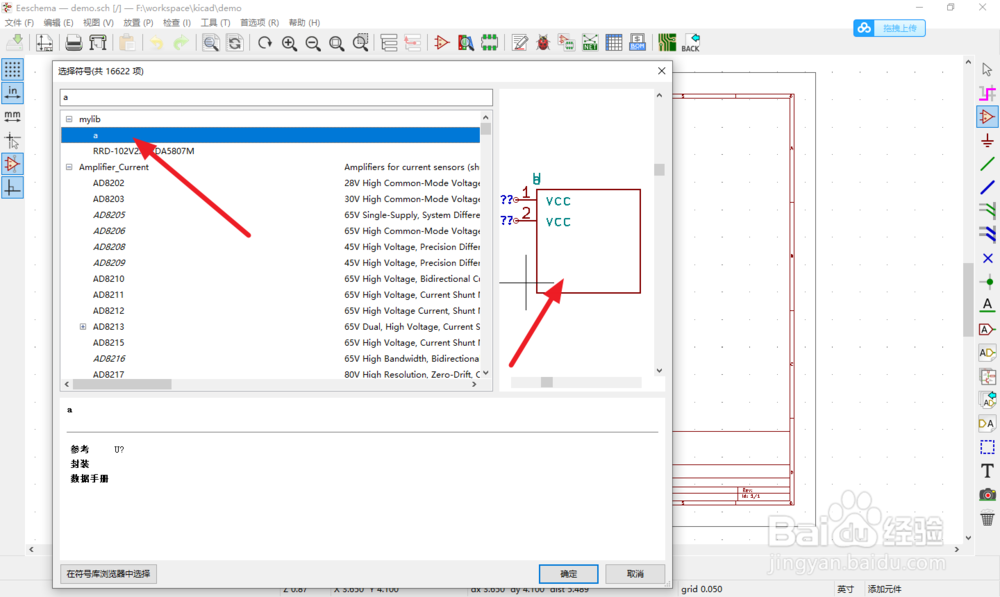Click 在符号库浏览器中选择 button

[x=108, y=573]
